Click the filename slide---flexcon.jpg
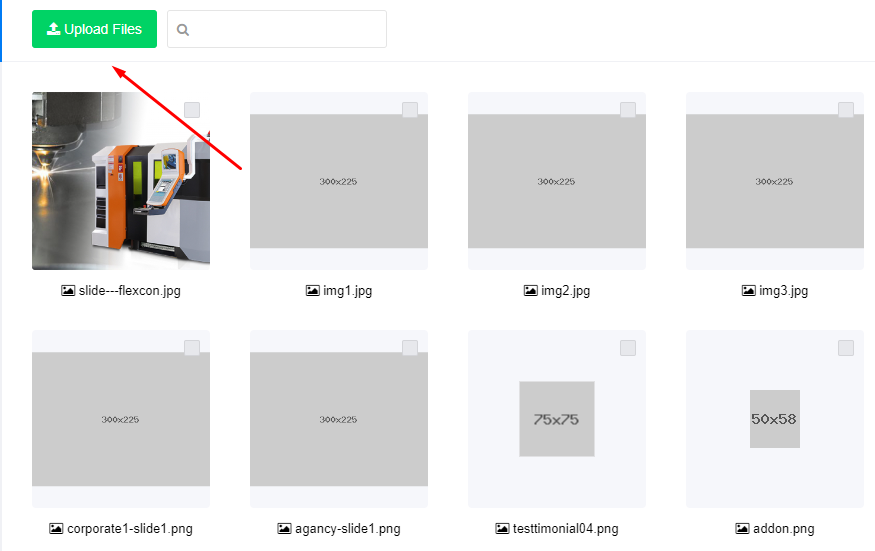875x551 pixels. (129, 291)
